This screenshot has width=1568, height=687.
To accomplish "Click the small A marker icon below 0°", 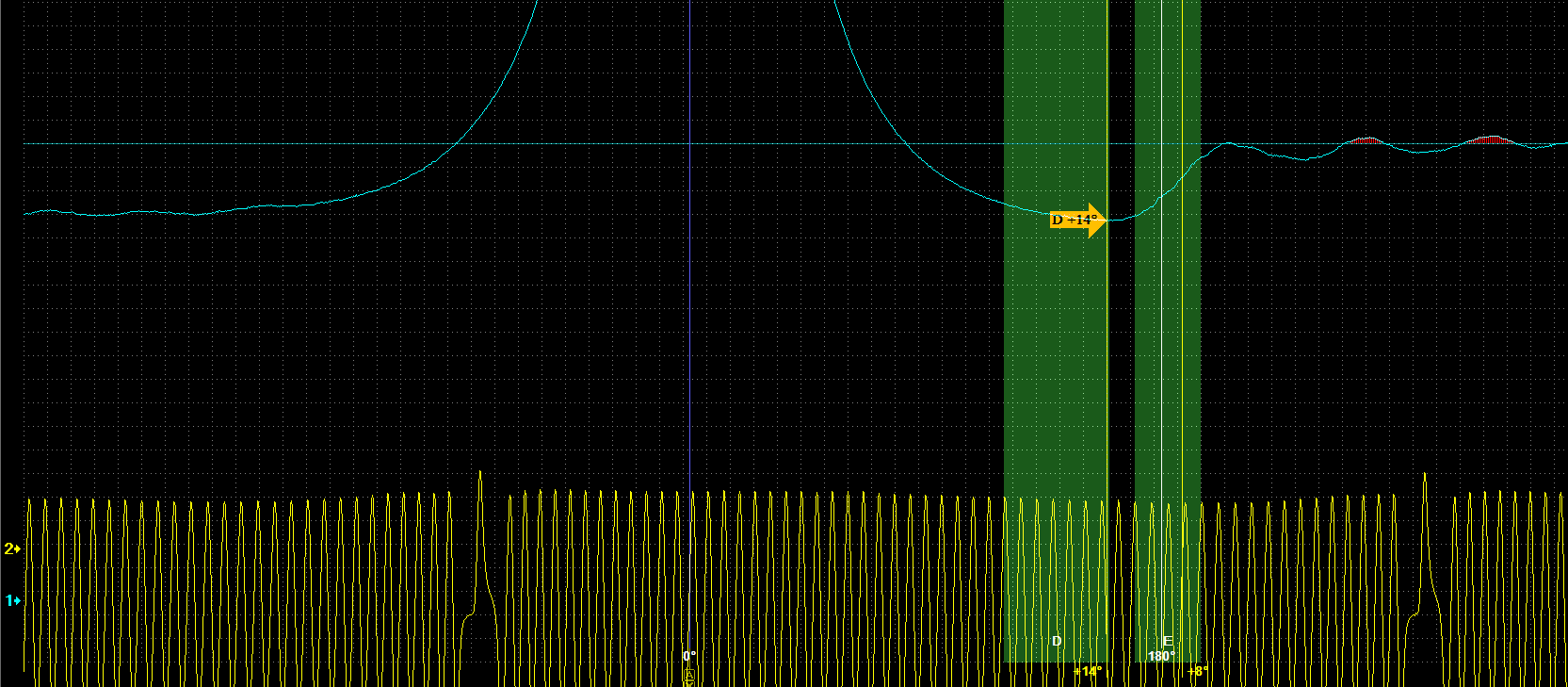I will [688, 677].
